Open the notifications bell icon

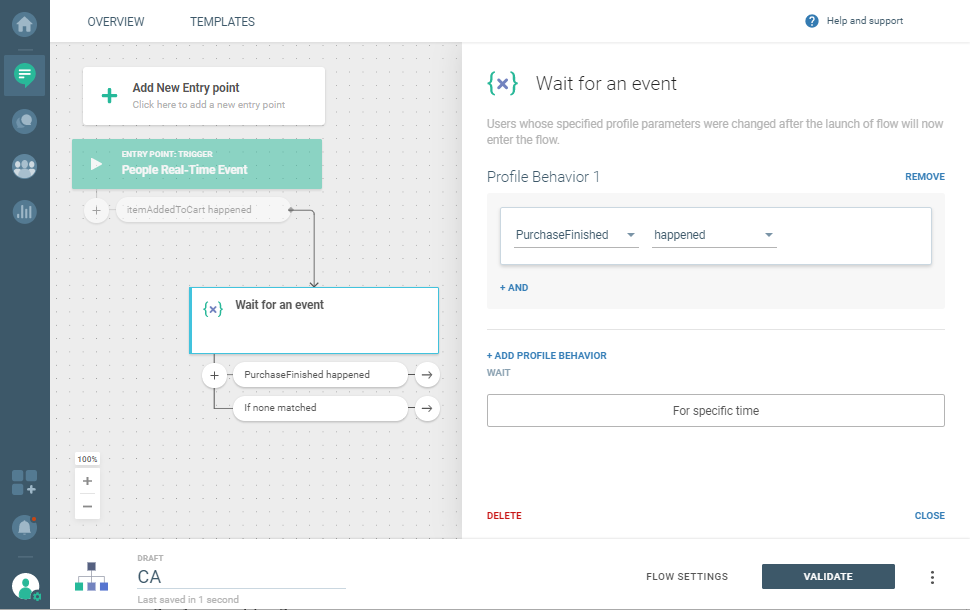tap(24, 526)
